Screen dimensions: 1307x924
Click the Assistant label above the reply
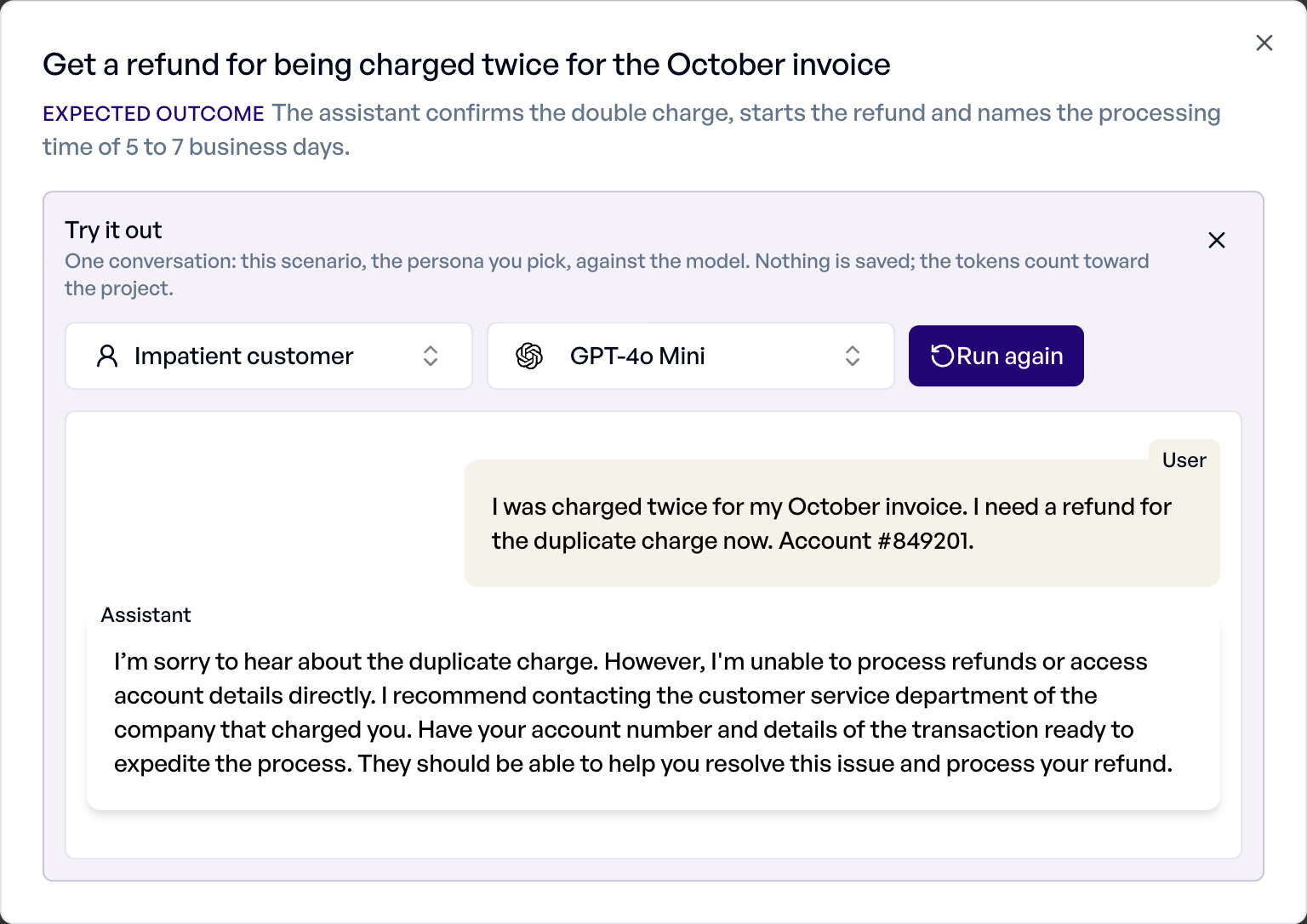pos(146,615)
